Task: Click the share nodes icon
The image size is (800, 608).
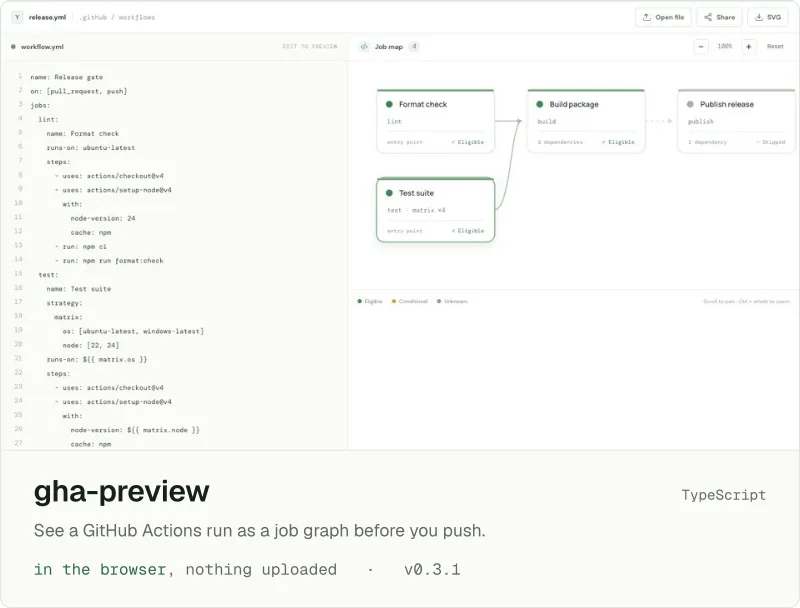Action: [x=708, y=17]
